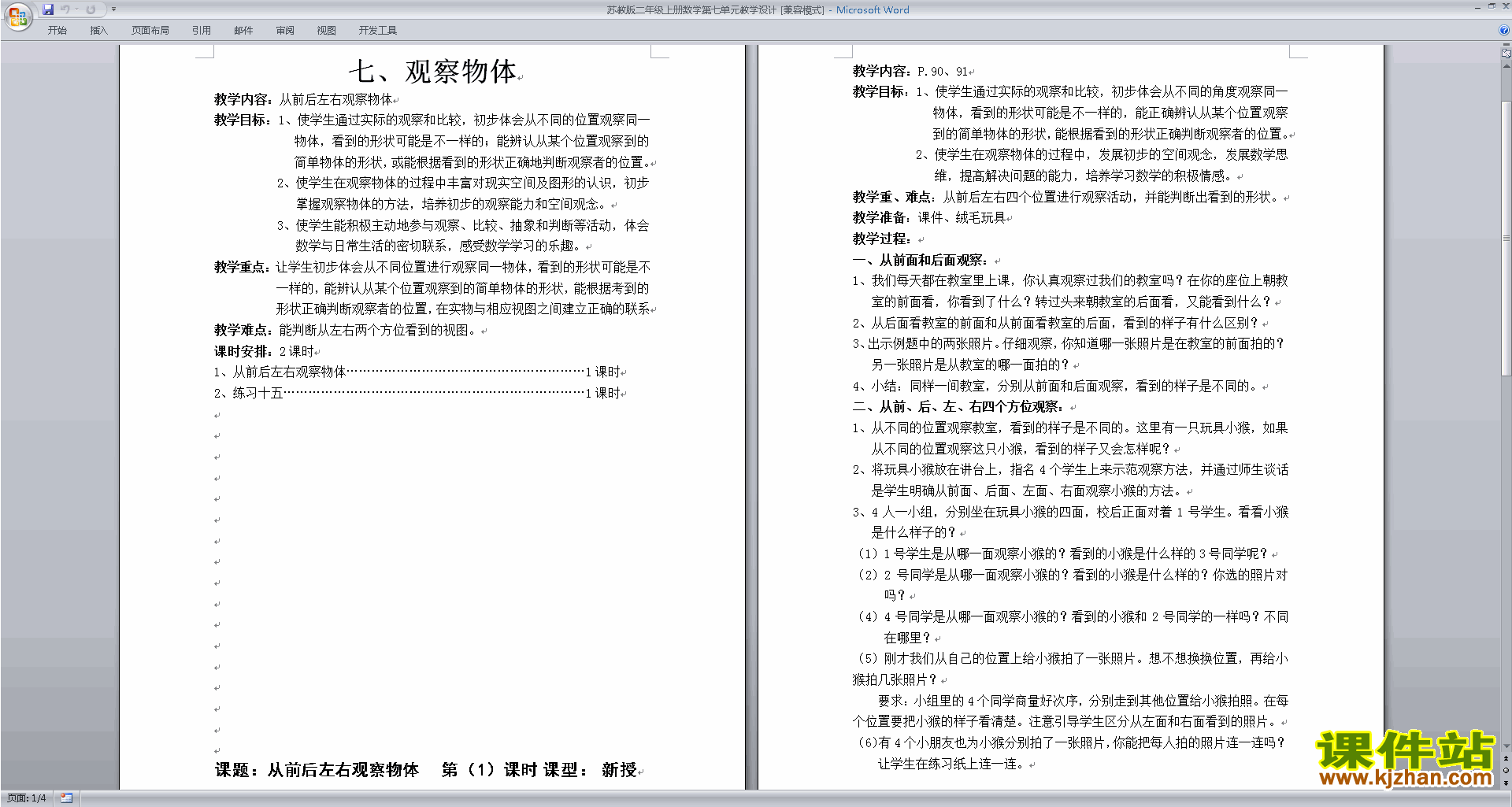Open the Office button menu
This screenshot has width=1512, height=807.
(x=17, y=16)
